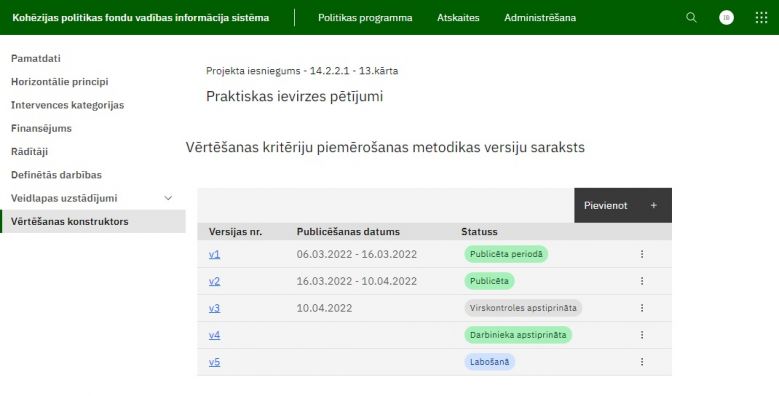This screenshot has height=396, width=779.
Task: Open the three-dot menu for version v5
Action: [x=642, y=362]
